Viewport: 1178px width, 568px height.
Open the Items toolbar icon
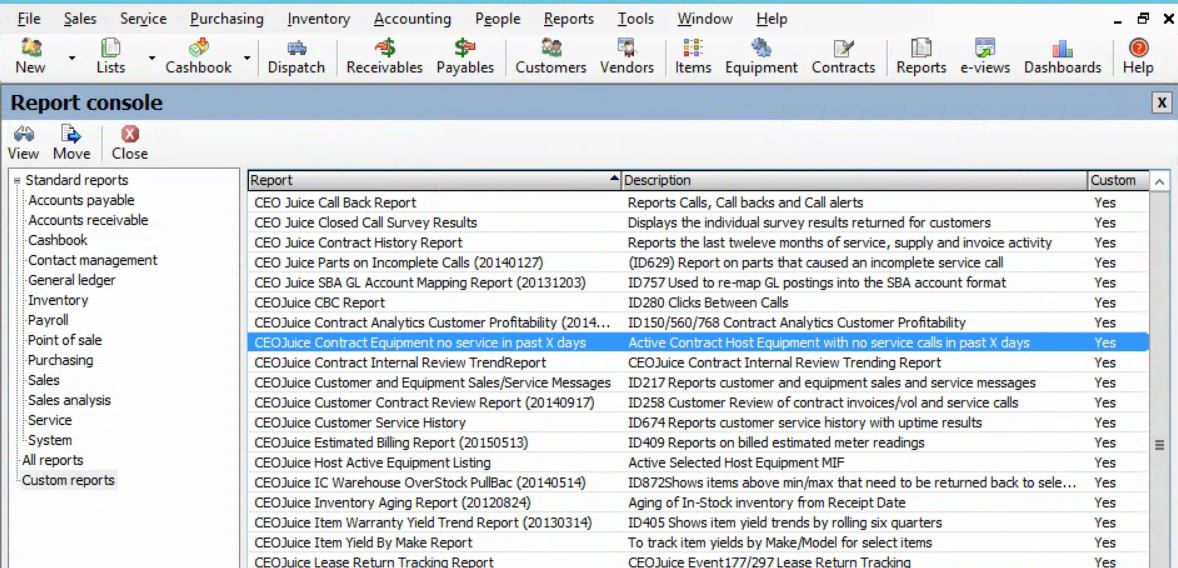coord(693,56)
